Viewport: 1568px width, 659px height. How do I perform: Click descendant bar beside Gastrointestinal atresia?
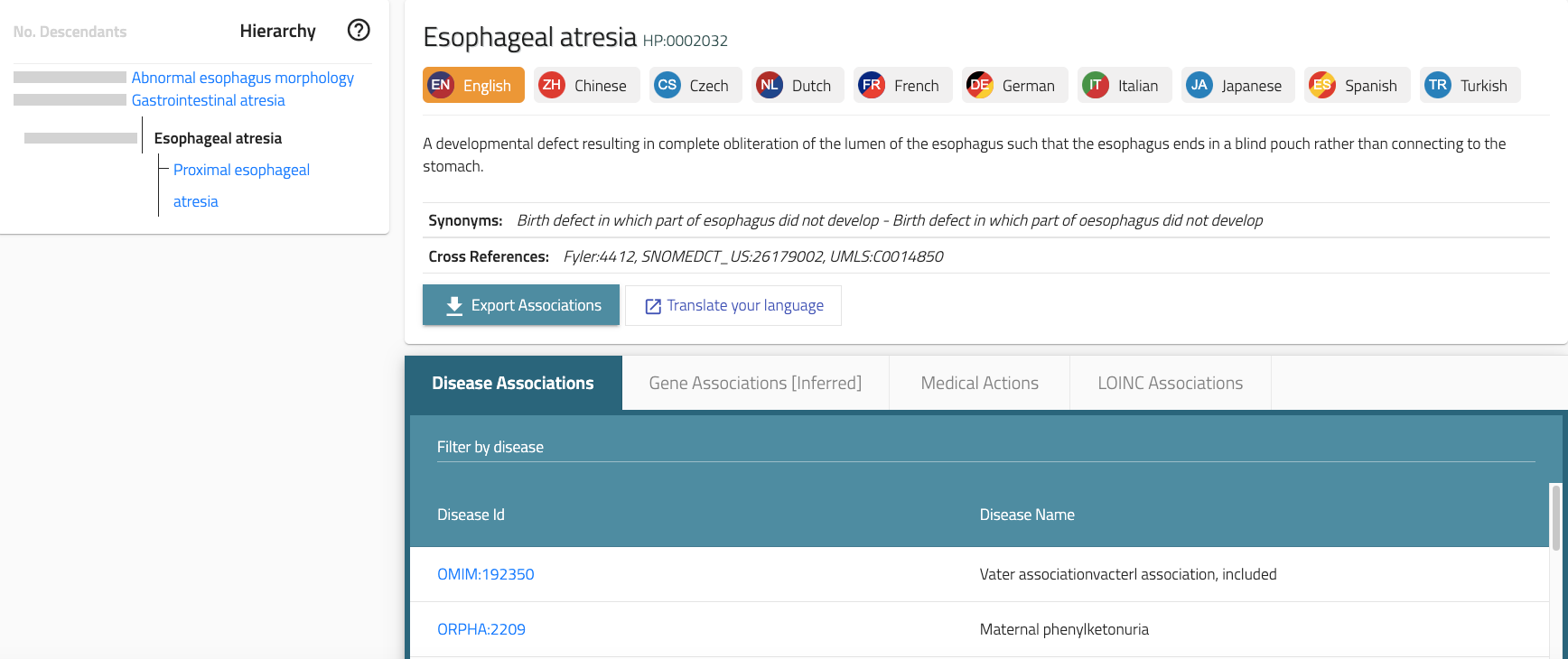click(70, 100)
